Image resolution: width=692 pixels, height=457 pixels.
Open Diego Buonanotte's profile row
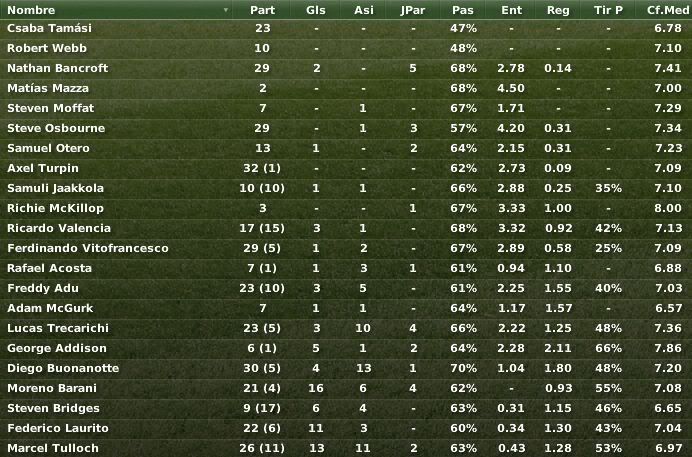(x=346, y=368)
